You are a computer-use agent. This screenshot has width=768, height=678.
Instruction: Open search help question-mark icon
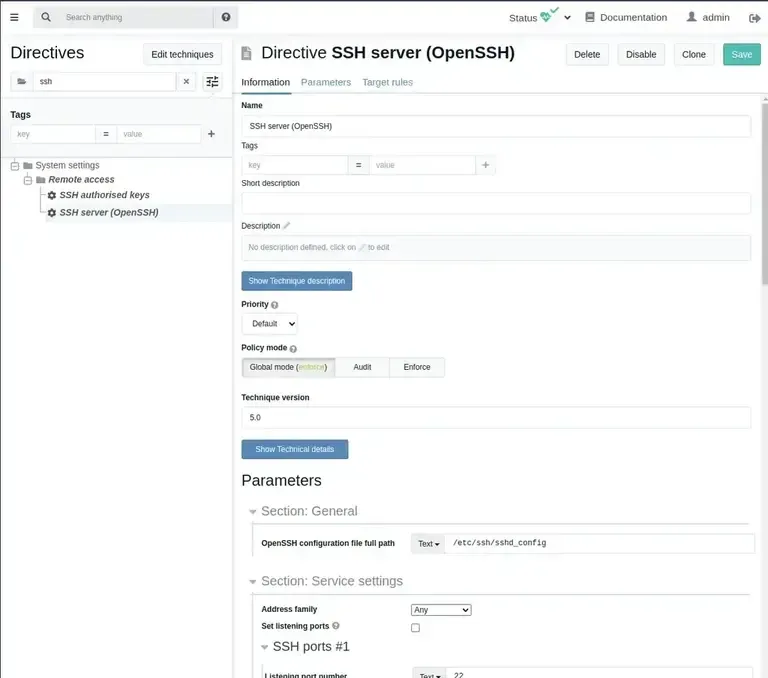(x=226, y=17)
